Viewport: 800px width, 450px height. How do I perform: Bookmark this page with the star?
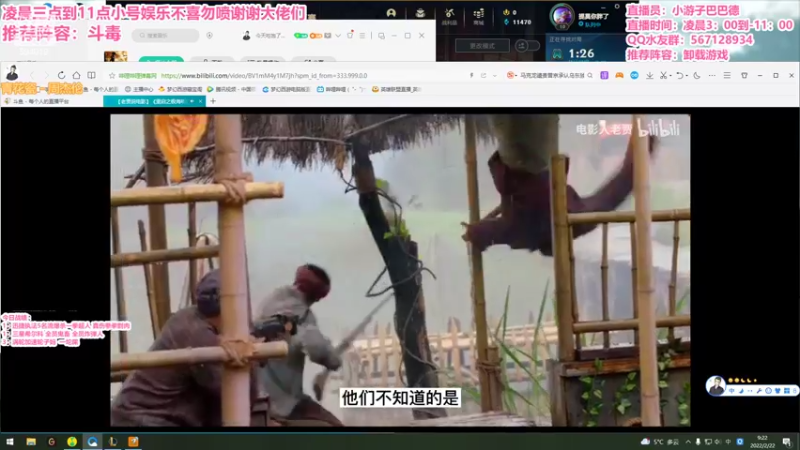tap(112, 76)
